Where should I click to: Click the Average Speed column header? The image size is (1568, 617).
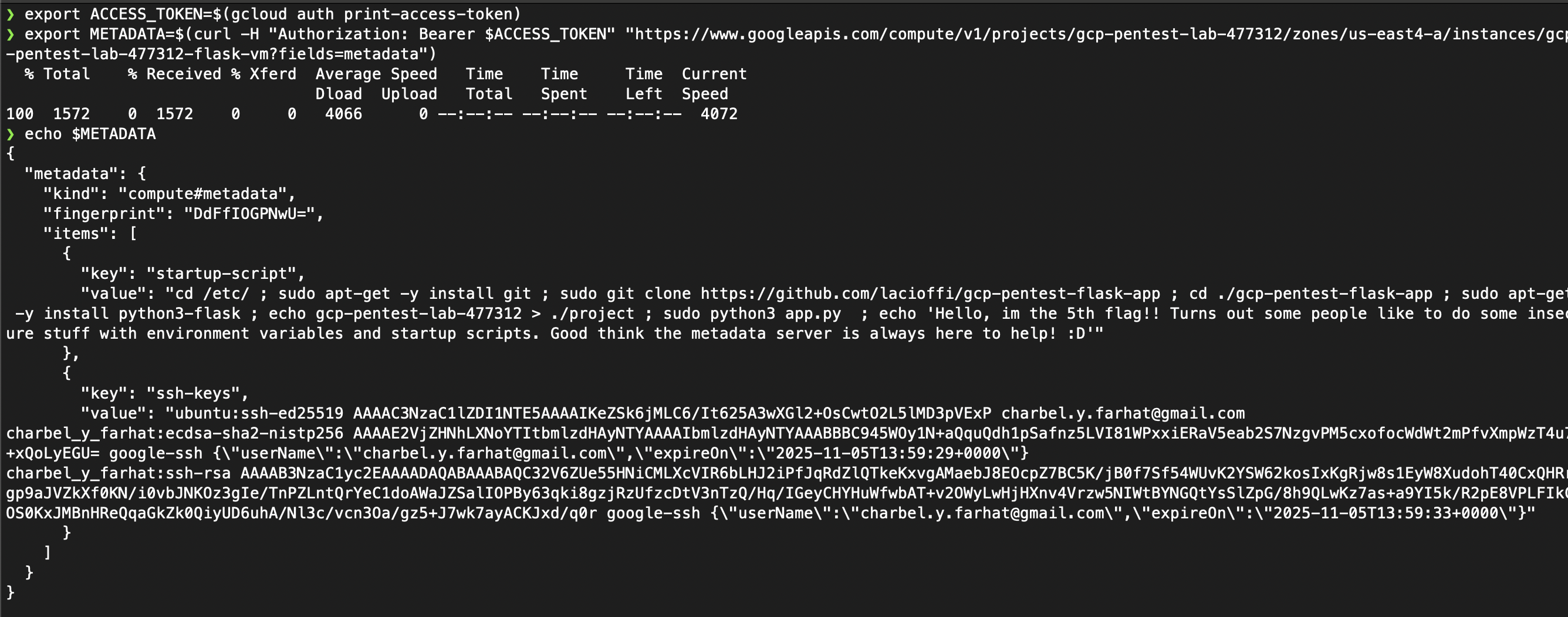[x=376, y=75]
